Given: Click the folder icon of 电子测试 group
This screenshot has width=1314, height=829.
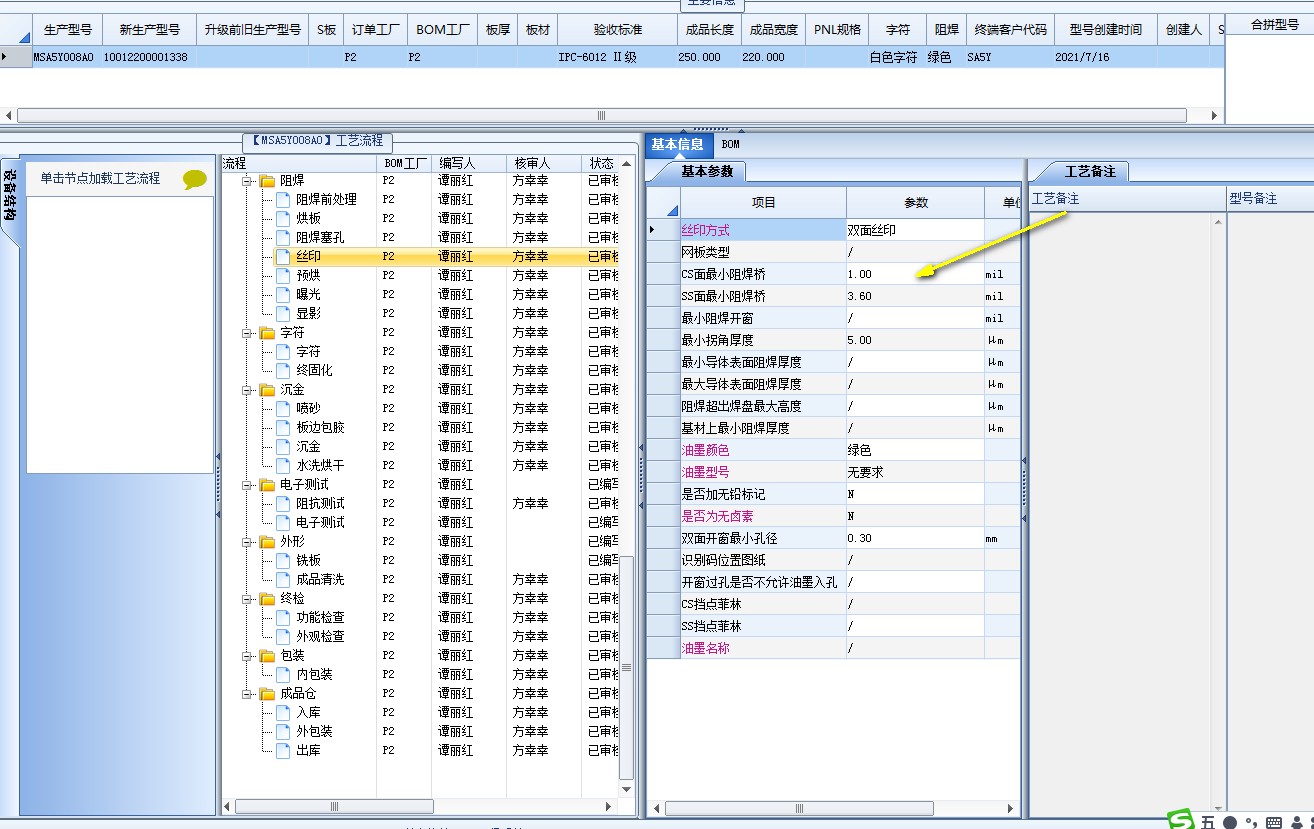Looking at the screenshot, I should 267,485.
